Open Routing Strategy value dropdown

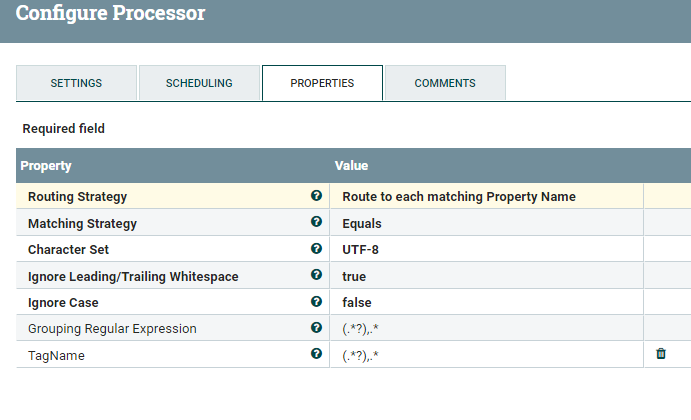[459, 197]
